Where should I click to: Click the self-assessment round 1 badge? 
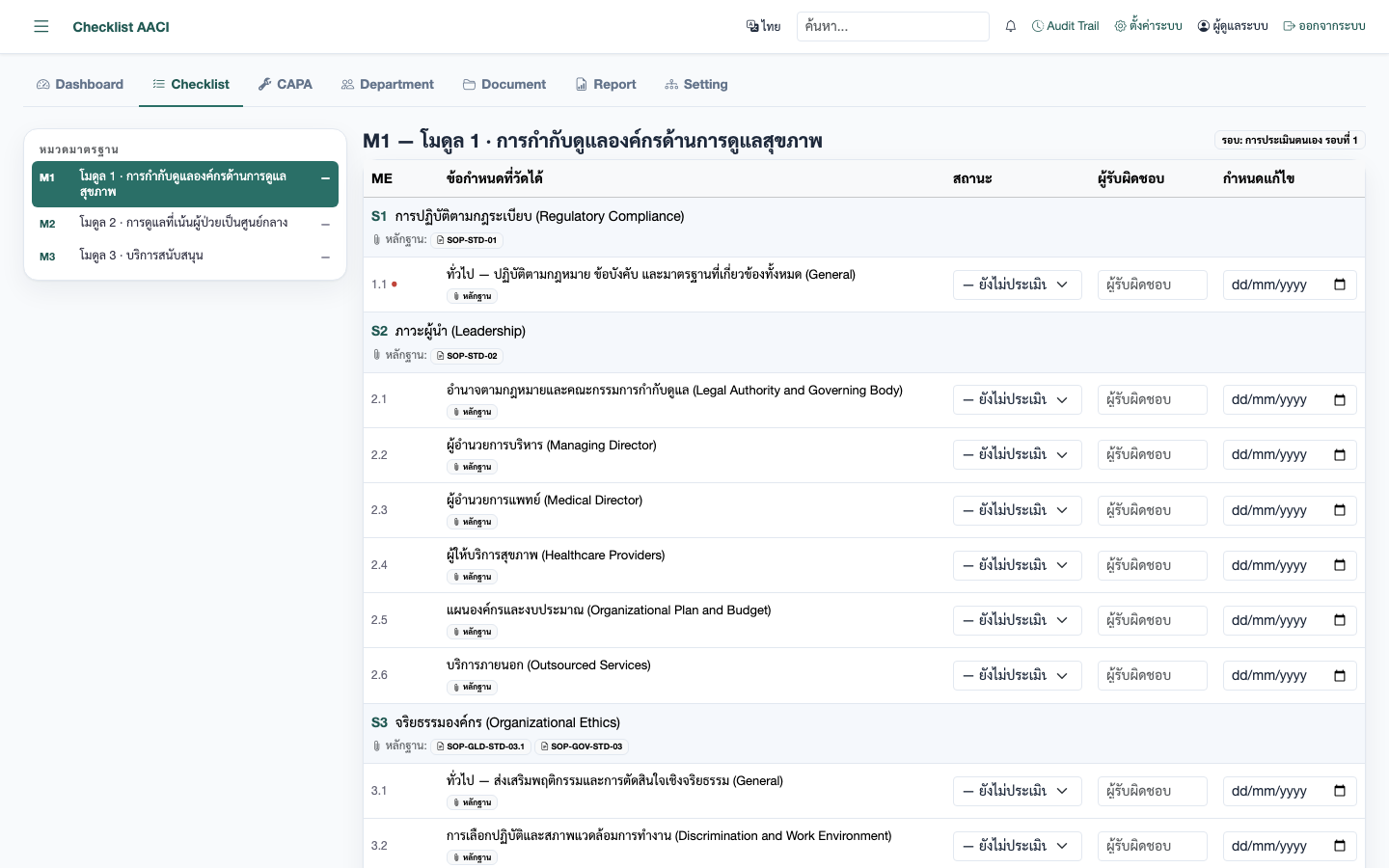1290,140
